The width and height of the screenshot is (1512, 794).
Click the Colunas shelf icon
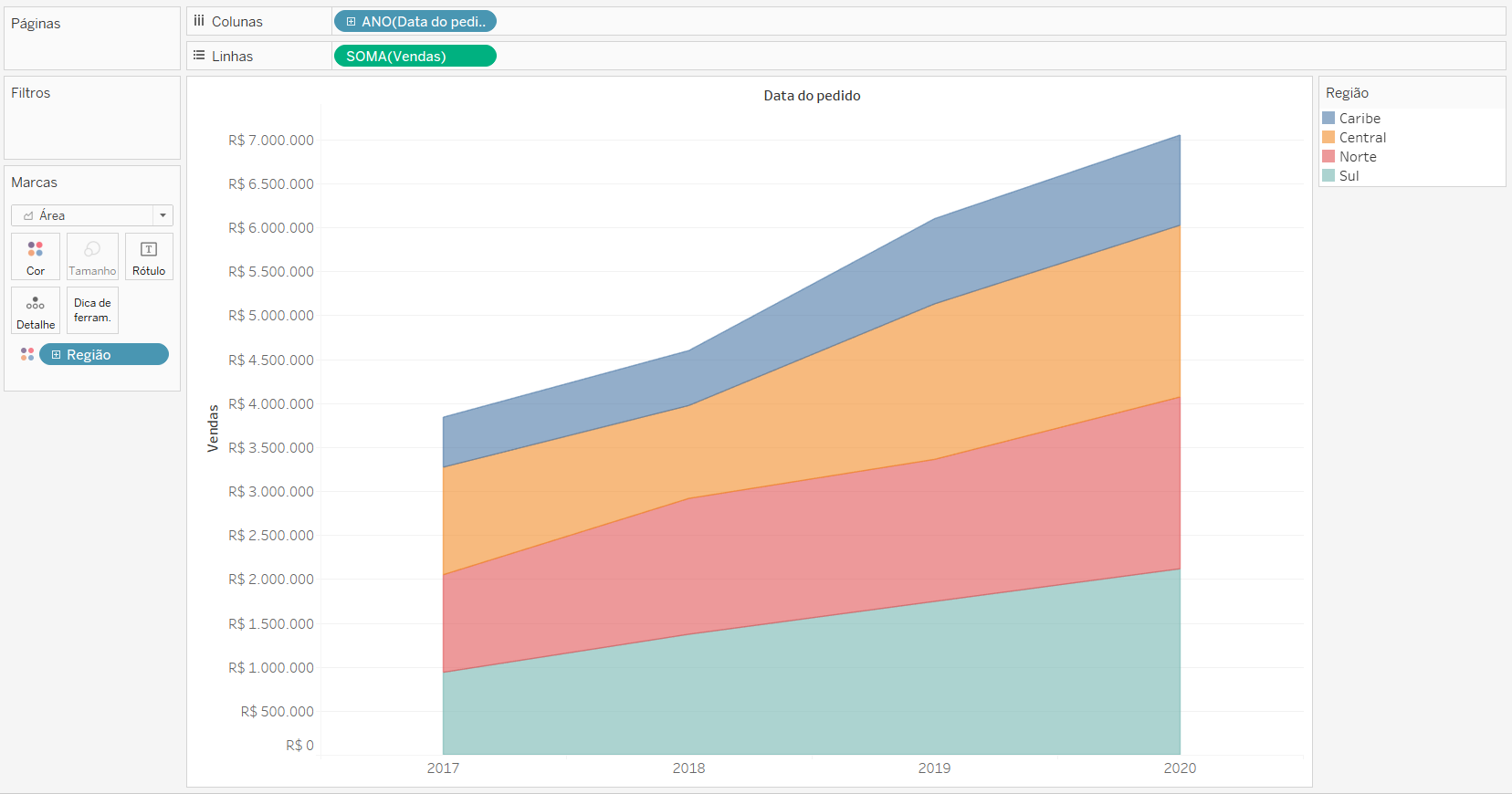pyautogui.click(x=199, y=21)
